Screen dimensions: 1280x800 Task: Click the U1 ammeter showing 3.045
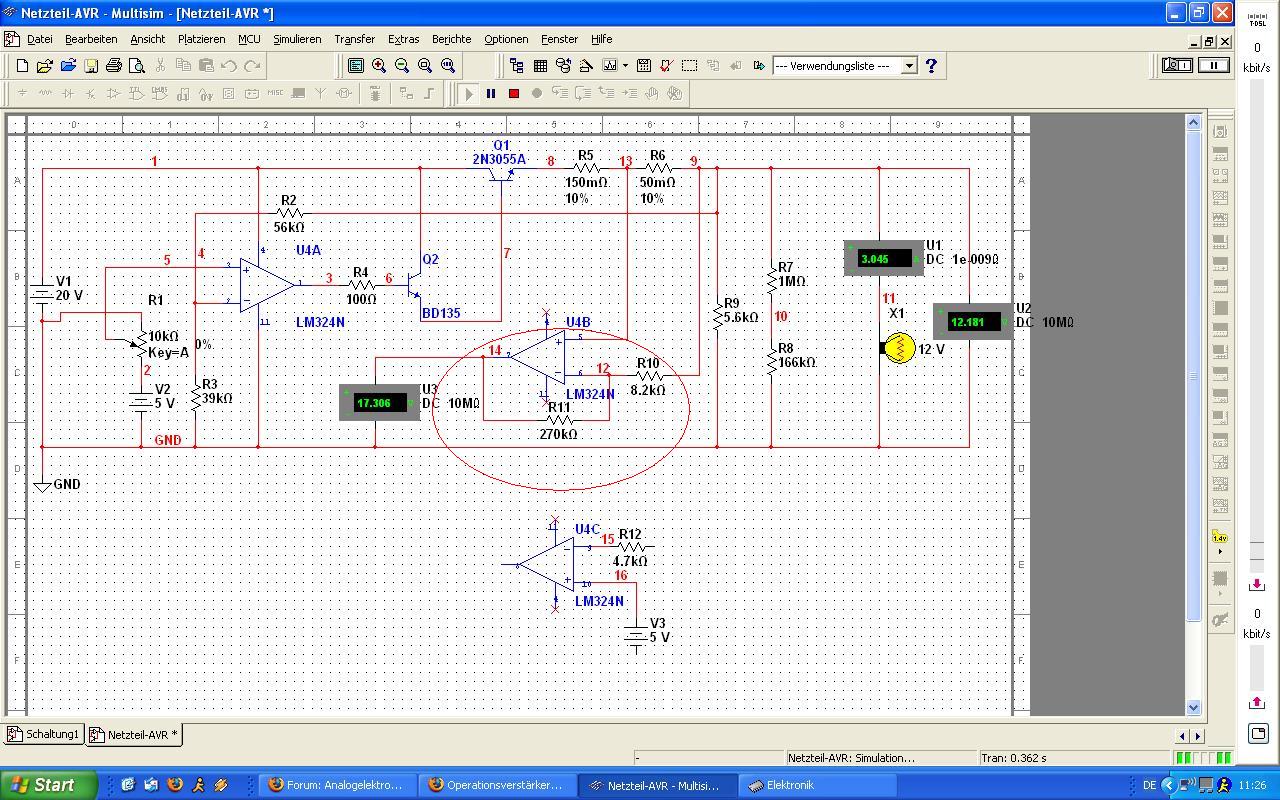884,258
